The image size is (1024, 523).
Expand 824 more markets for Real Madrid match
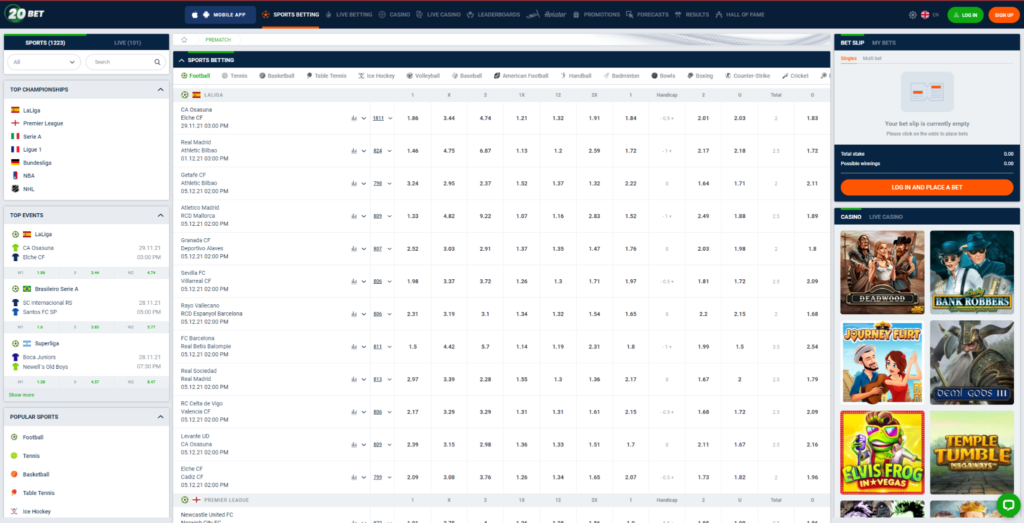coord(383,151)
